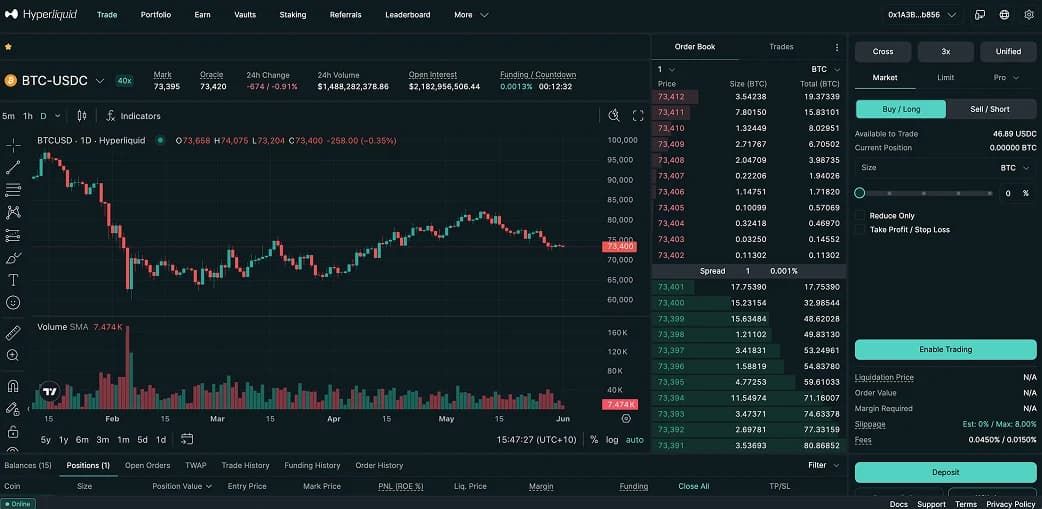
Task: Open the More navigation dropdown
Action: (x=471, y=15)
